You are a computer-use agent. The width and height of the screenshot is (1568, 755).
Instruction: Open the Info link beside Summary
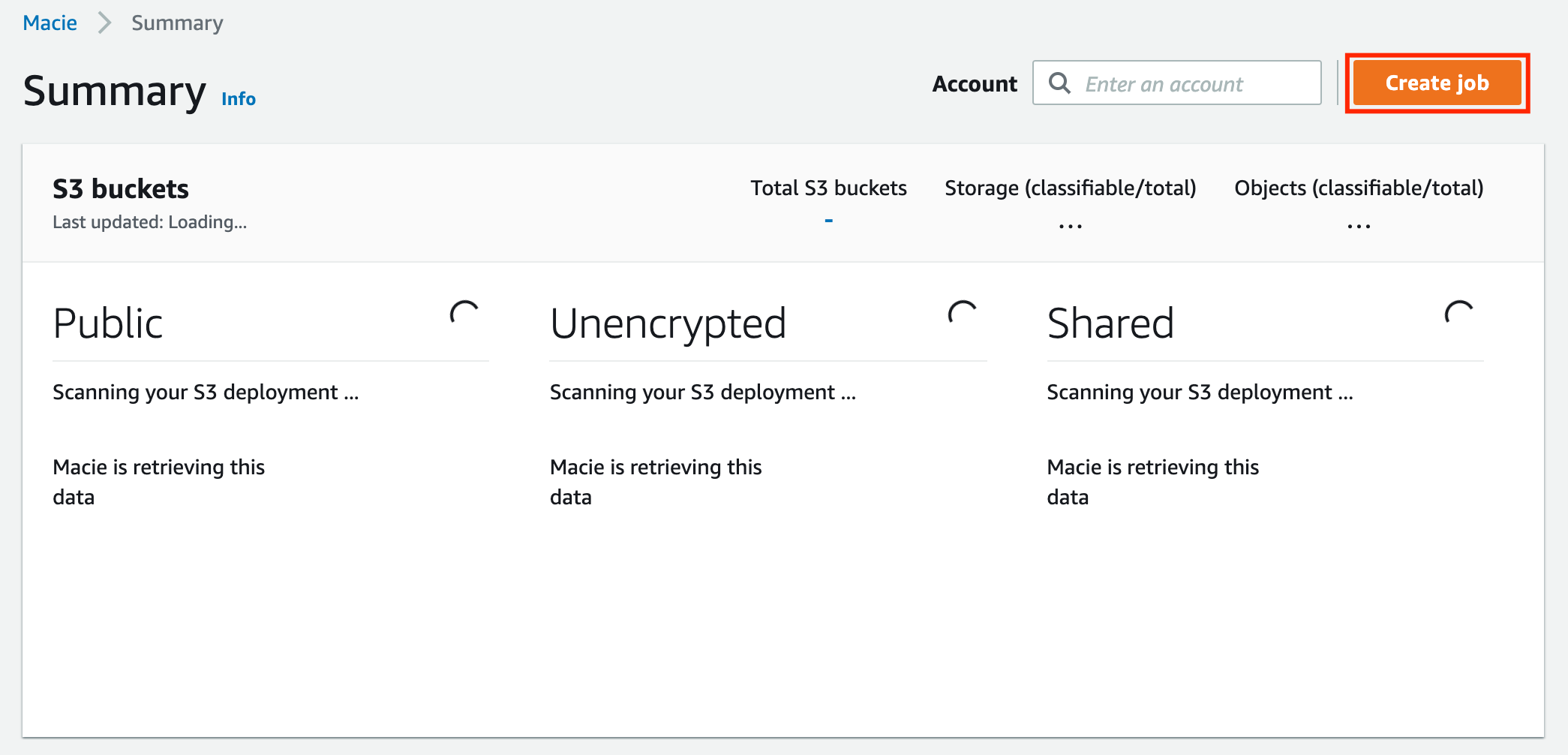tap(239, 98)
